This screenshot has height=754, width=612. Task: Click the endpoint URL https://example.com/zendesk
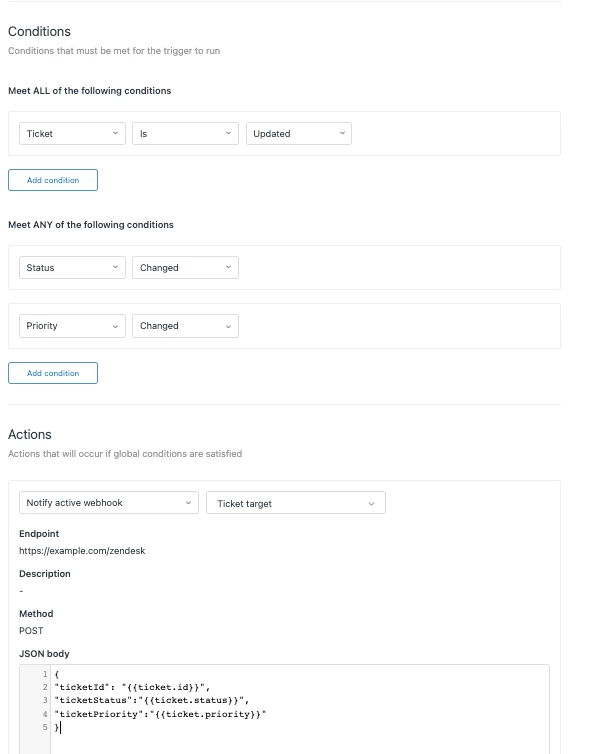click(x=82, y=551)
